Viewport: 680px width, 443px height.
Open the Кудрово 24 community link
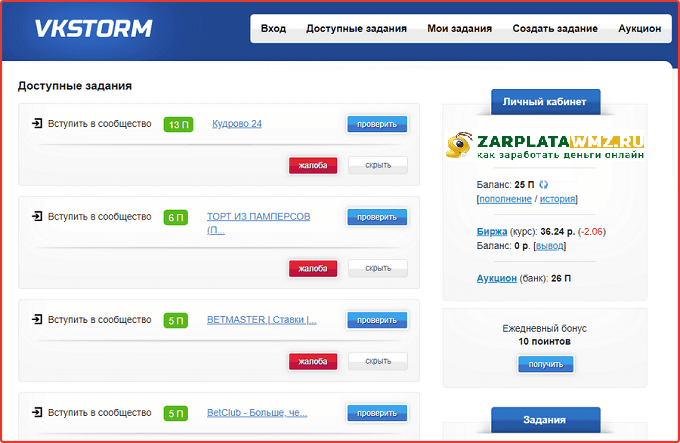(x=237, y=124)
